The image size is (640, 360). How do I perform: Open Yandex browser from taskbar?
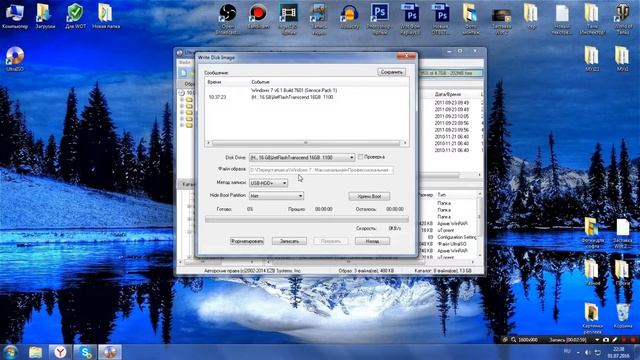[60, 352]
